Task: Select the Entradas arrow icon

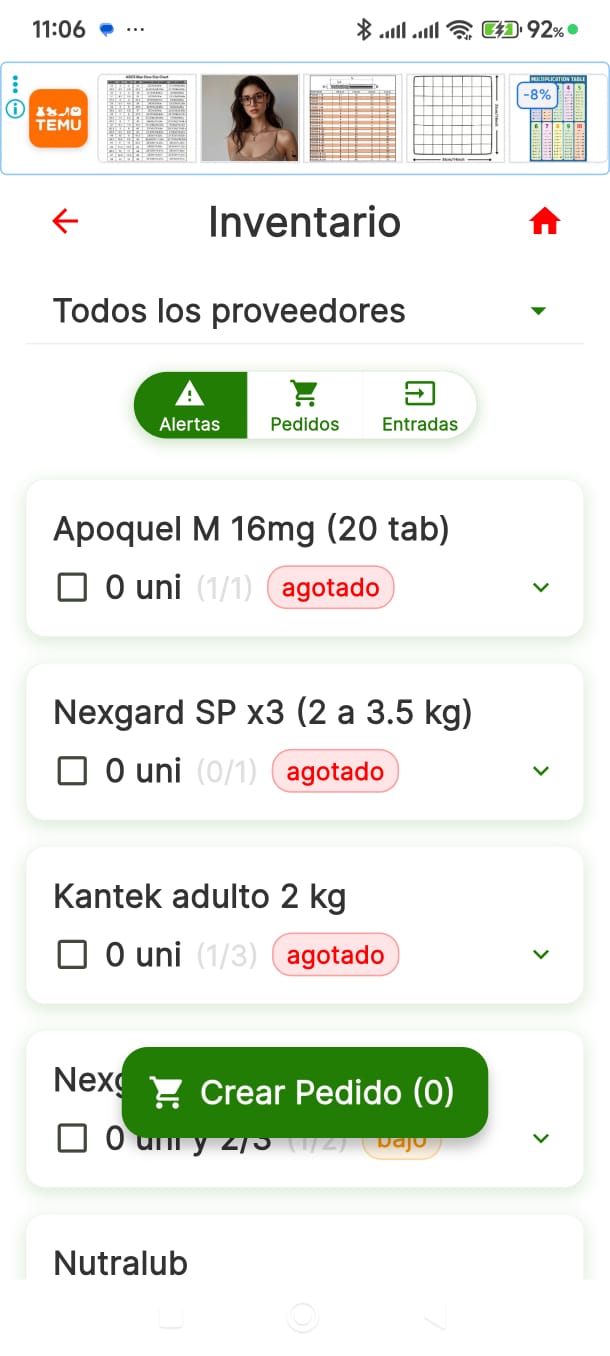Action: (419, 392)
